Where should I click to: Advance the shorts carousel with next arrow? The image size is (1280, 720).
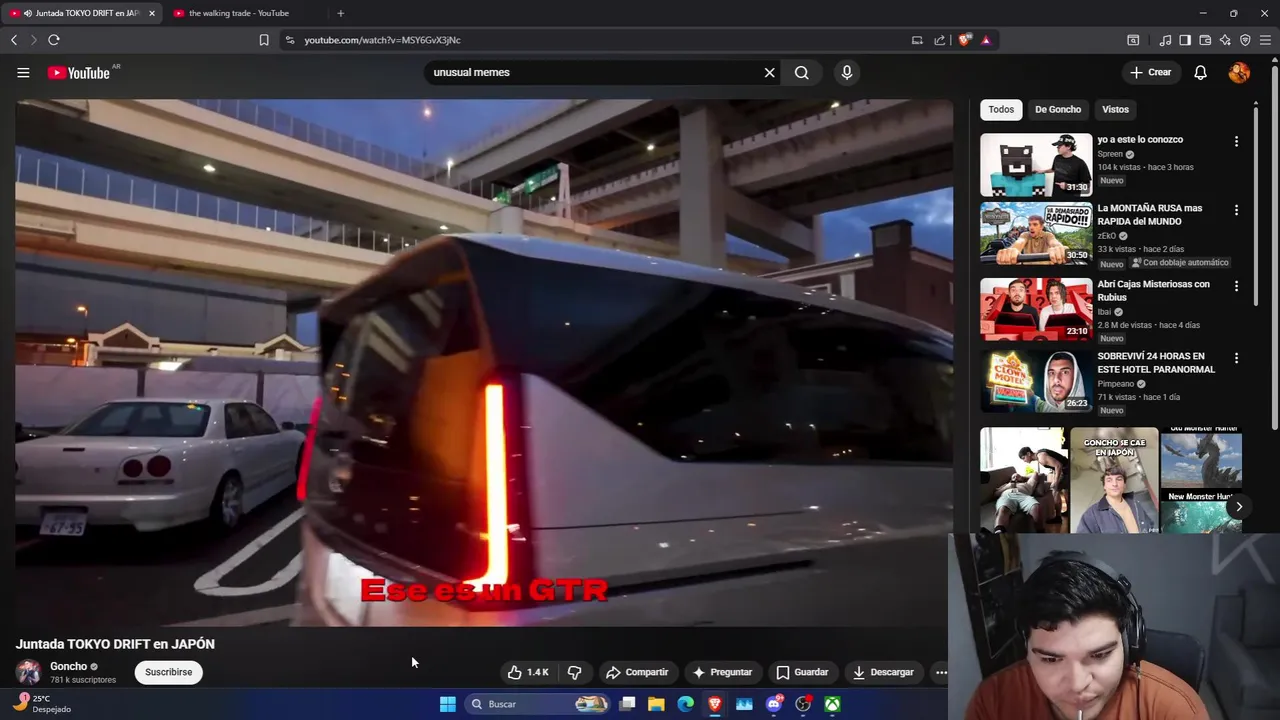pos(1238,507)
